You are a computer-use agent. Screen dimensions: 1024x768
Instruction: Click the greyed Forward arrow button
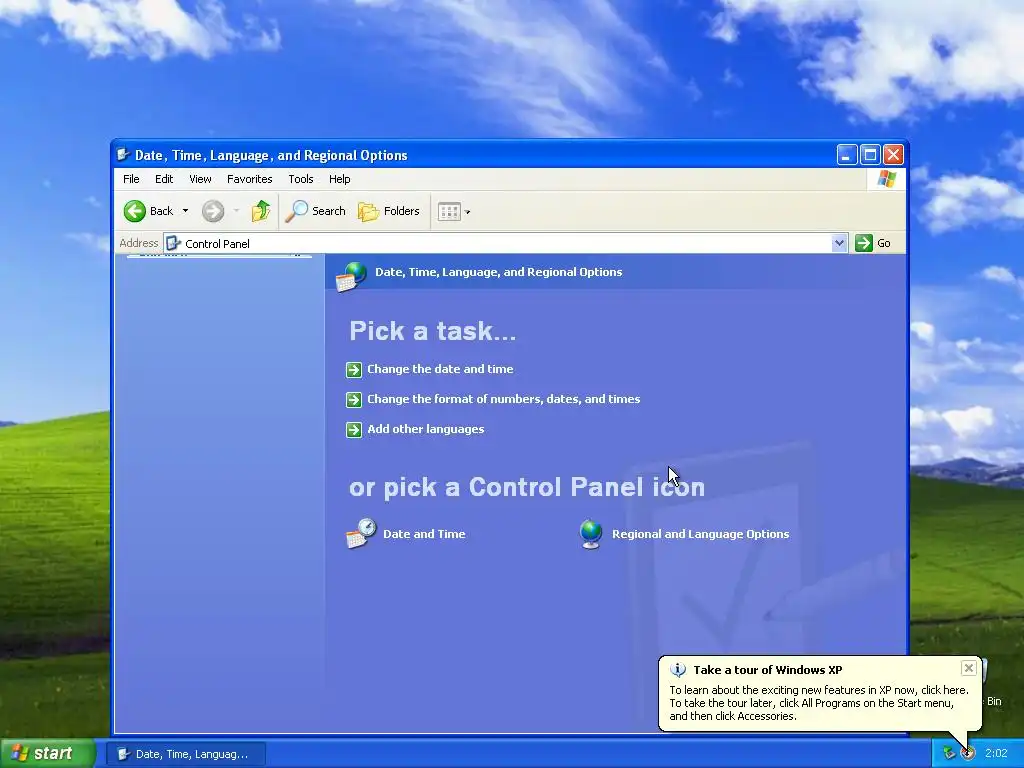[x=213, y=211]
